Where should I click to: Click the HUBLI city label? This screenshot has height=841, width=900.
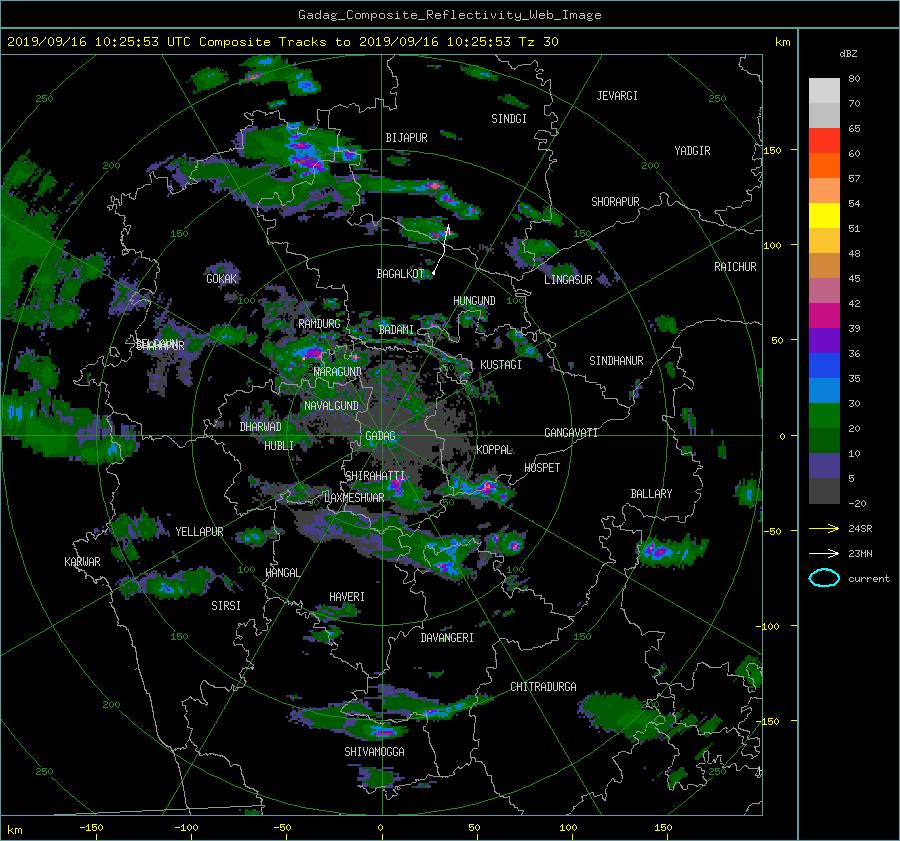click(279, 445)
